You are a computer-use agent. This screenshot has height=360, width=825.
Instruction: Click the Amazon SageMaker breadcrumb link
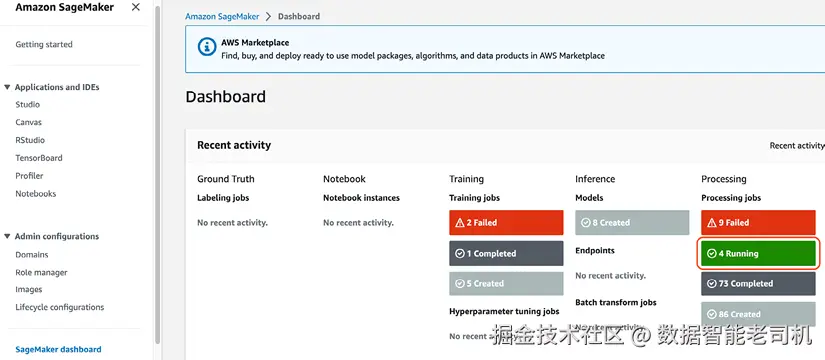222,16
